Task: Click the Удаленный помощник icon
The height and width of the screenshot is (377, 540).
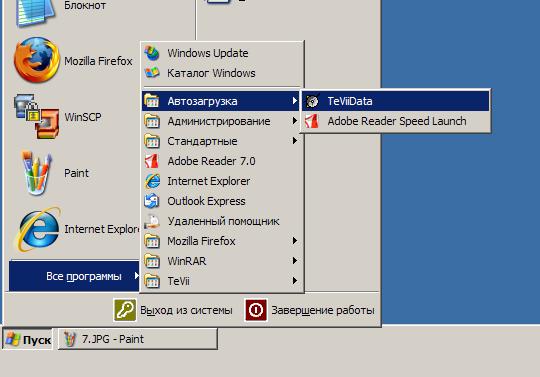Action: (152, 221)
